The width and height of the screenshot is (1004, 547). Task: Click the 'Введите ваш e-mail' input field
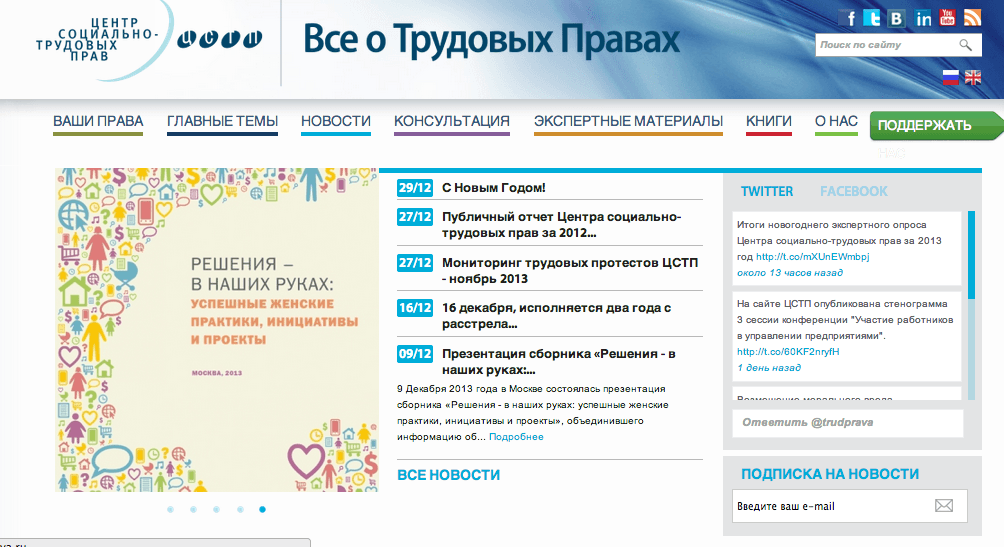(830, 506)
